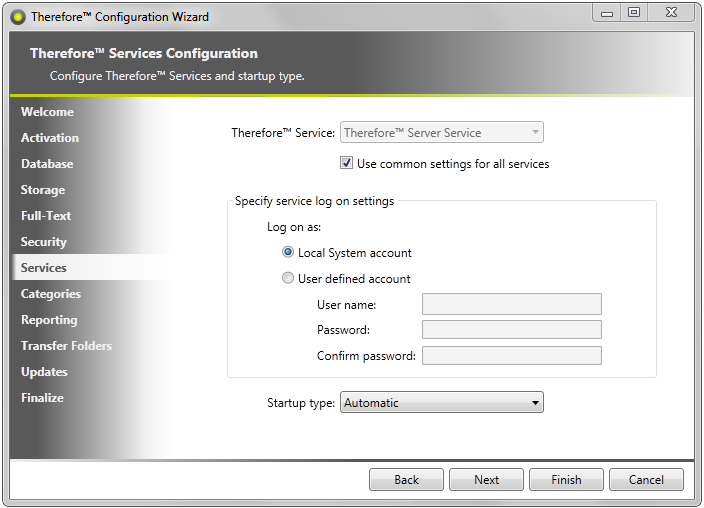Select the Updates step

click(44, 372)
